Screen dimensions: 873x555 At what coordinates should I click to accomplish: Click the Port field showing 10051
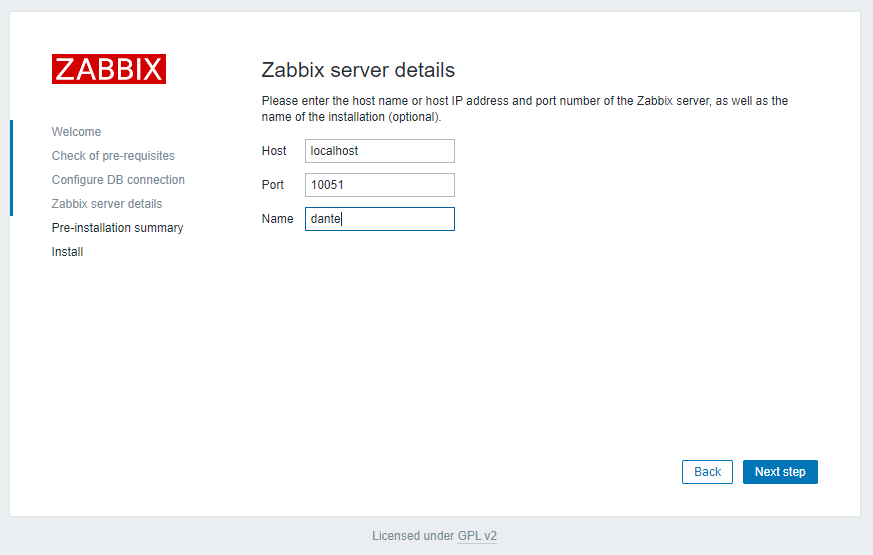[x=379, y=185]
